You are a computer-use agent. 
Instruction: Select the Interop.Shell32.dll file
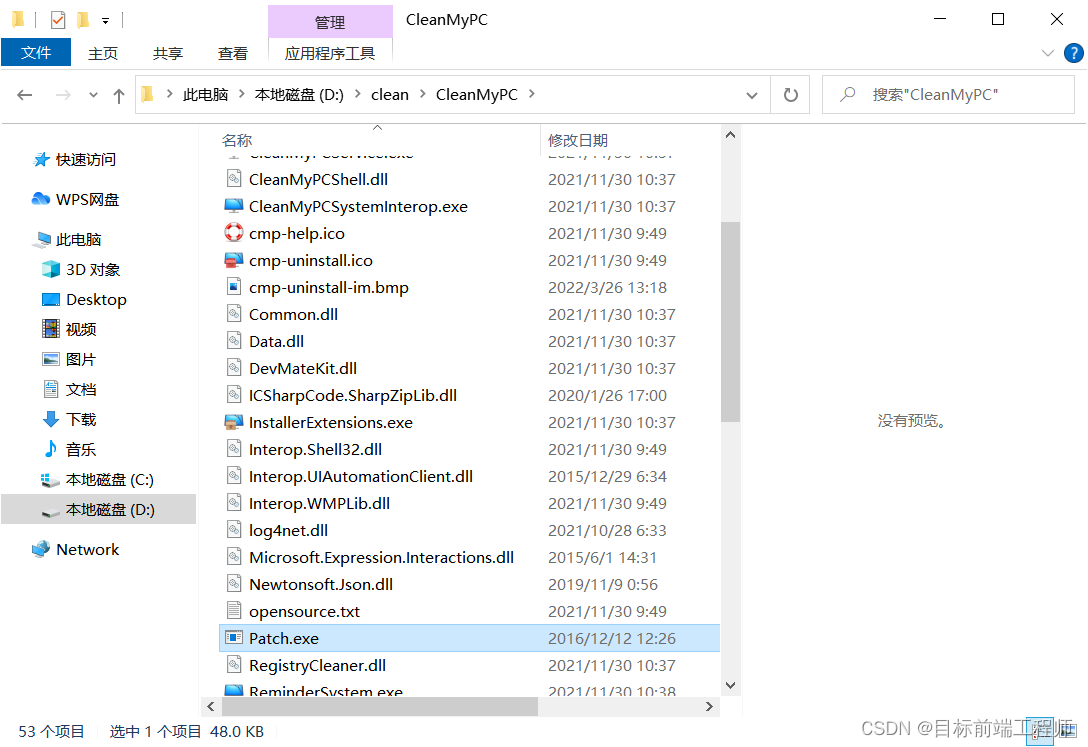pos(315,450)
